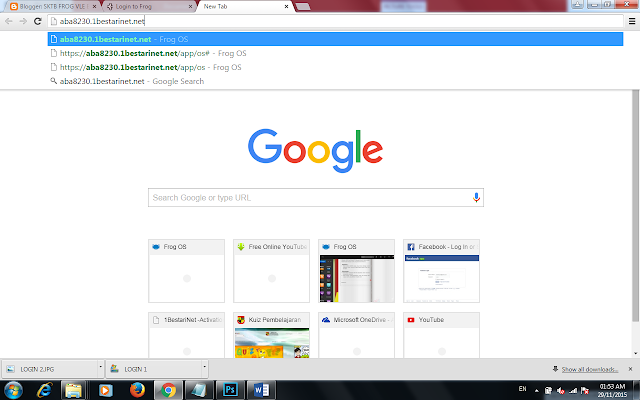This screenshot has height=400, width=640.
Task: Open the 1BestariNet Activation thumbnail
Action: [x=187, y=336]
